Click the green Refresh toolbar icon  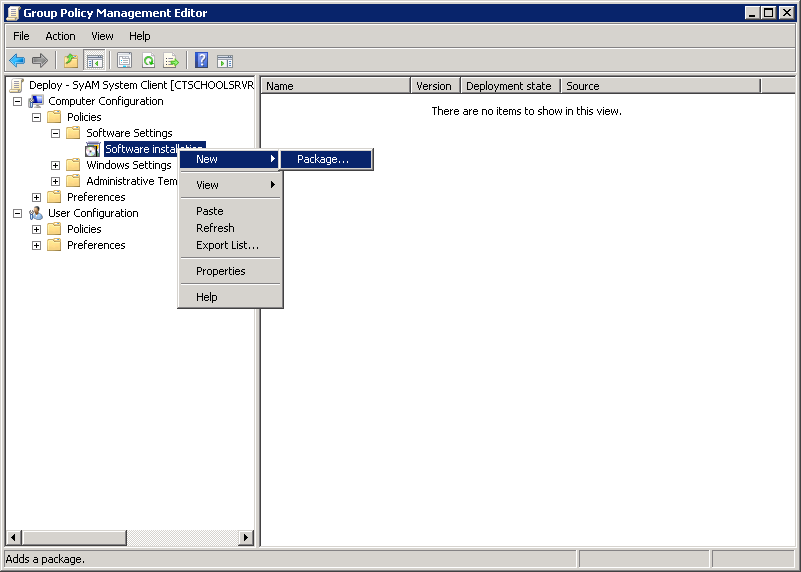148,61
